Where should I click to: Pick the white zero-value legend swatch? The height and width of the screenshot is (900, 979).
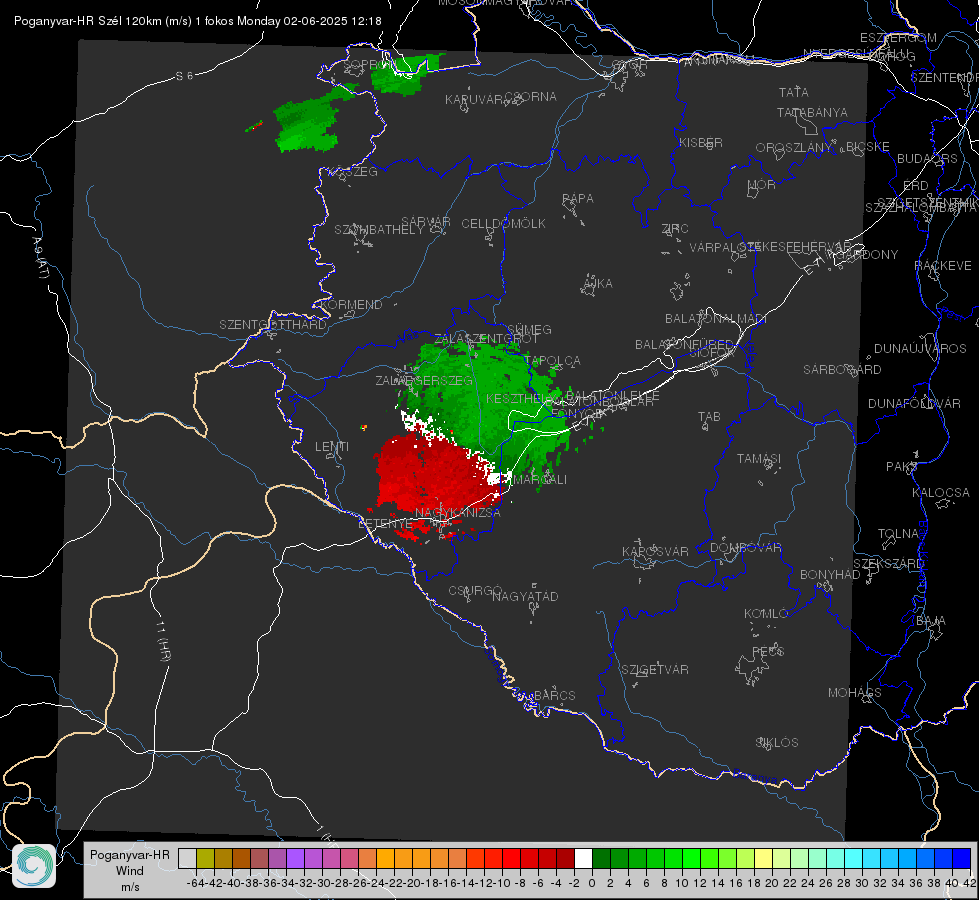583,858
